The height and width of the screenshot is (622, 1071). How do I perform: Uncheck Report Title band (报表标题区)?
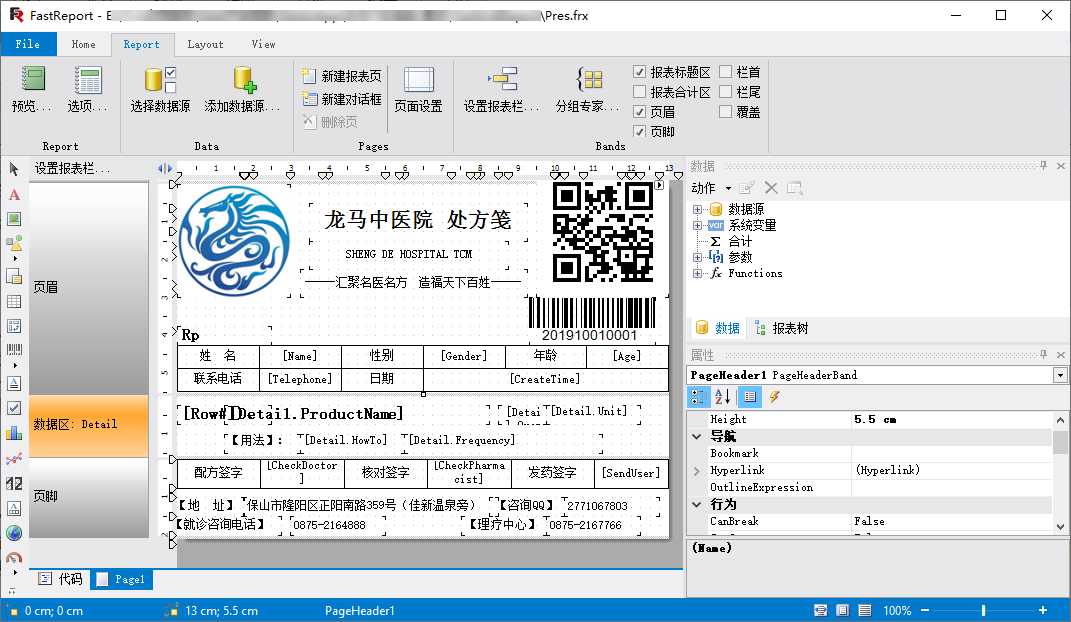tap(639, 72)
